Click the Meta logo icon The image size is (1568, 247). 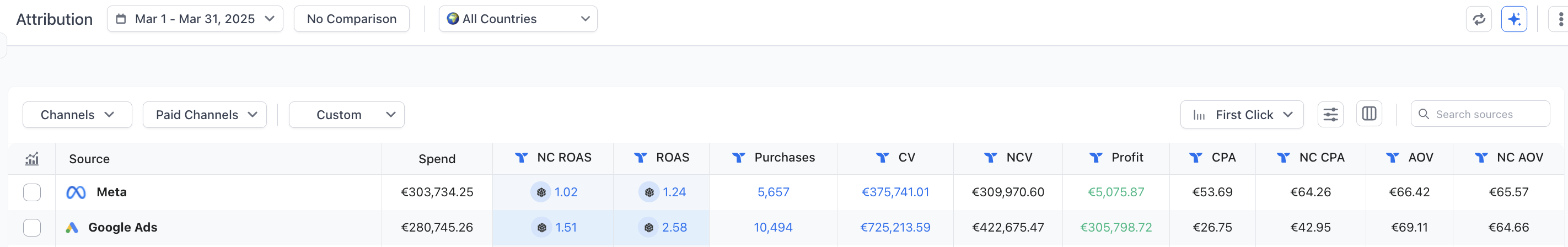click(x=76, y=192)
